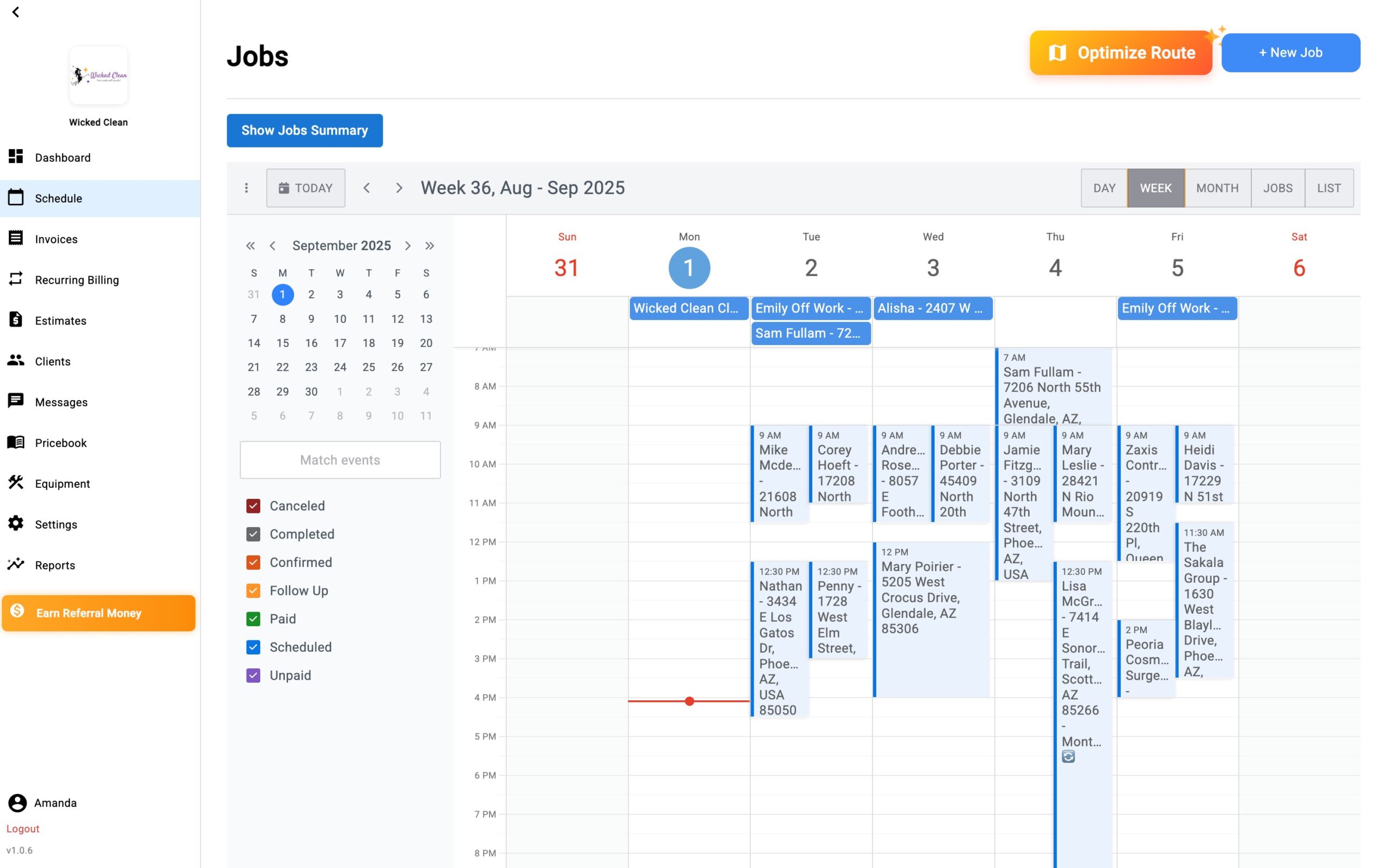
Task: Click the Match events search field
Action: pos(340,460)
